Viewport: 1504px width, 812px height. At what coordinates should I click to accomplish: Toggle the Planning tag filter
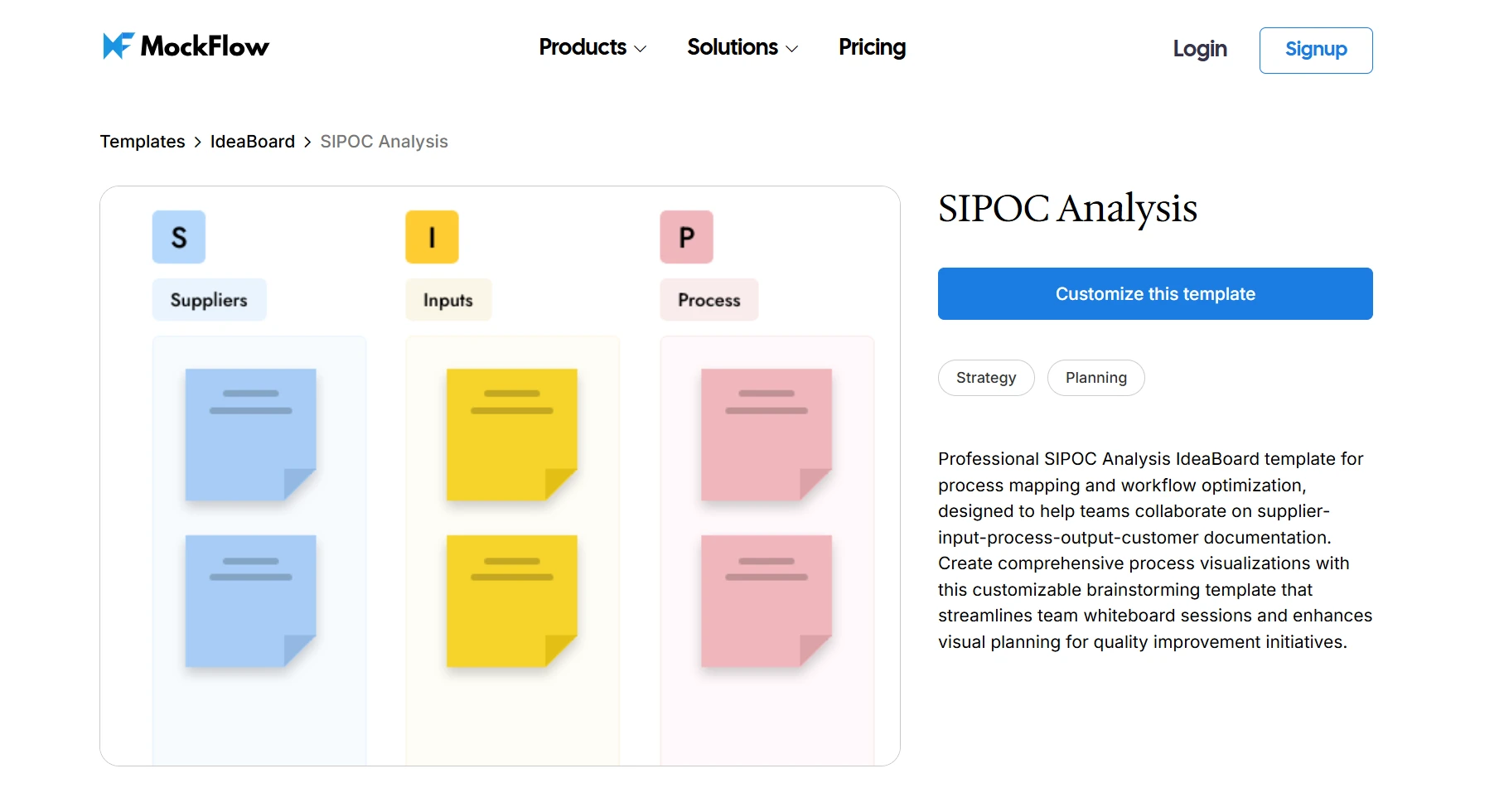click(x=1095, y=378)
